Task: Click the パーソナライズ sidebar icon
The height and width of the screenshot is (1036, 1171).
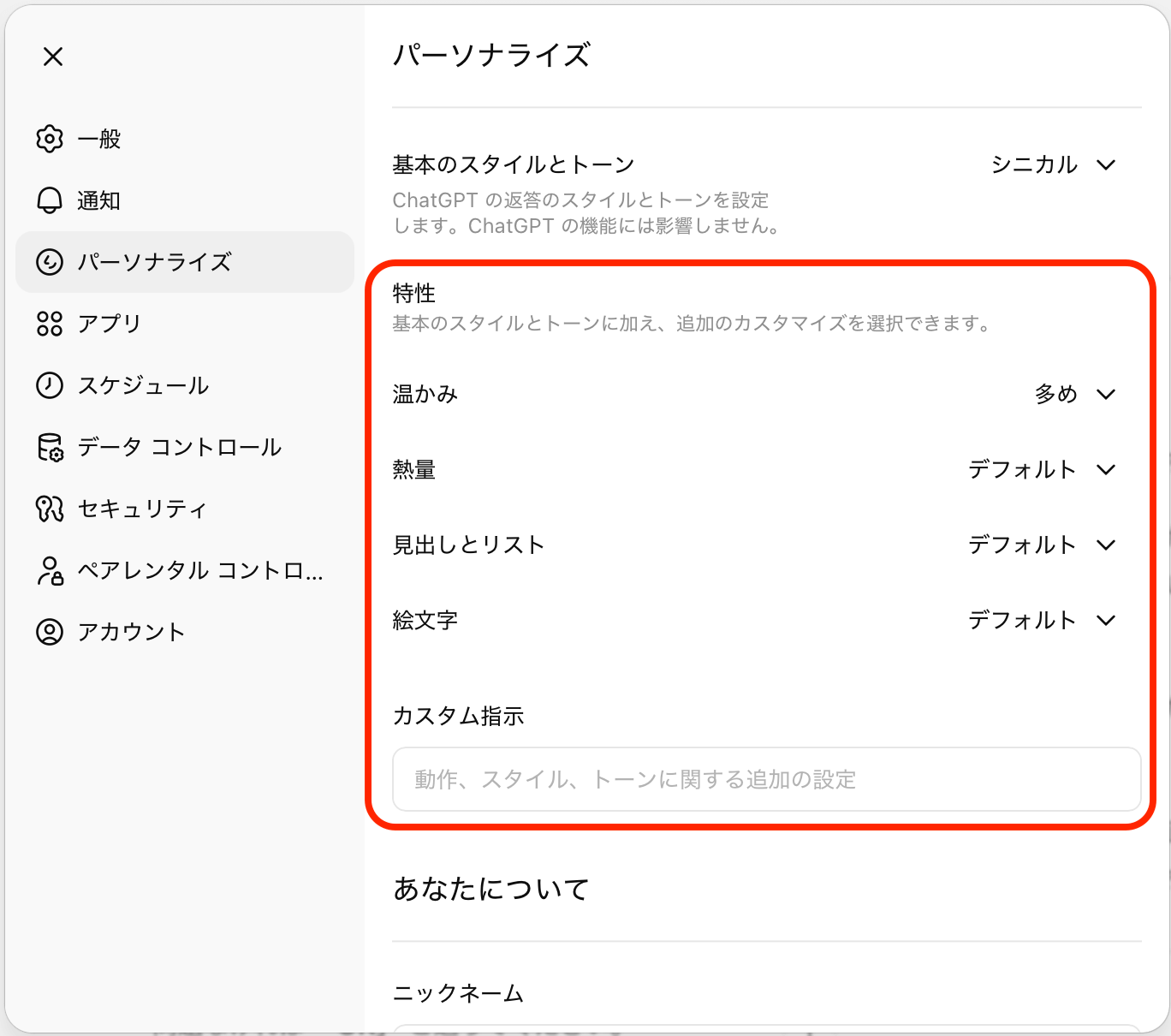Action: click(50, 262)
